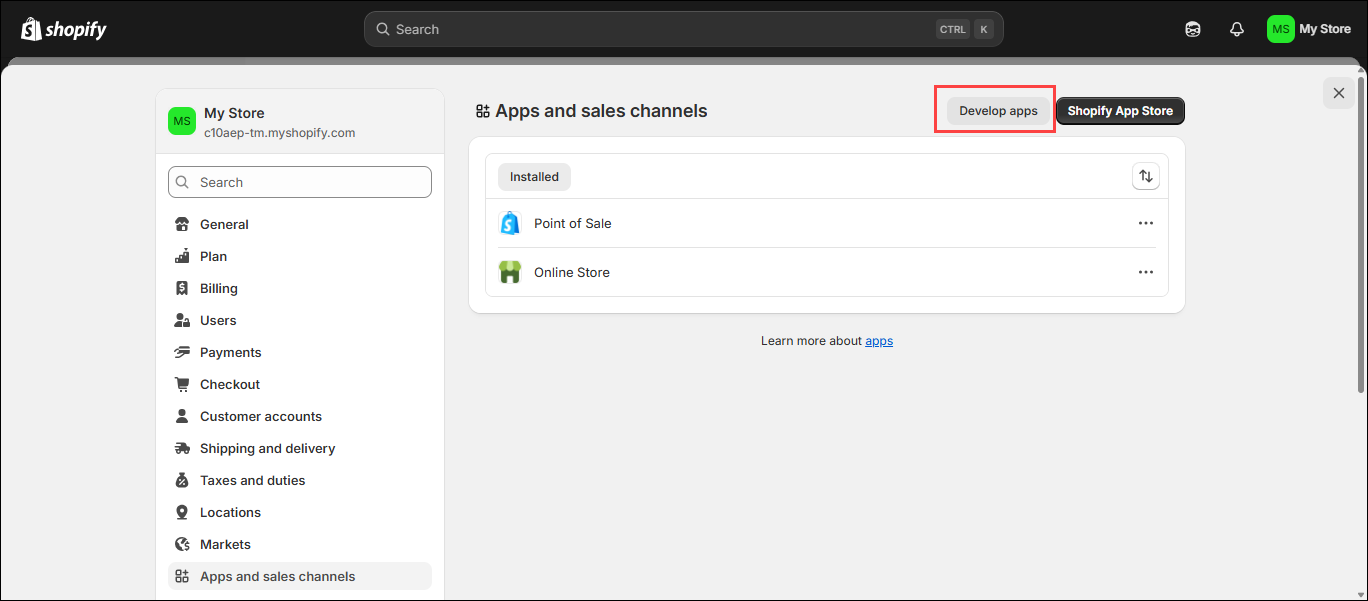Close the settings panel with X
This screenshot has height=601, width=1368.
[x=1338, y=93]
